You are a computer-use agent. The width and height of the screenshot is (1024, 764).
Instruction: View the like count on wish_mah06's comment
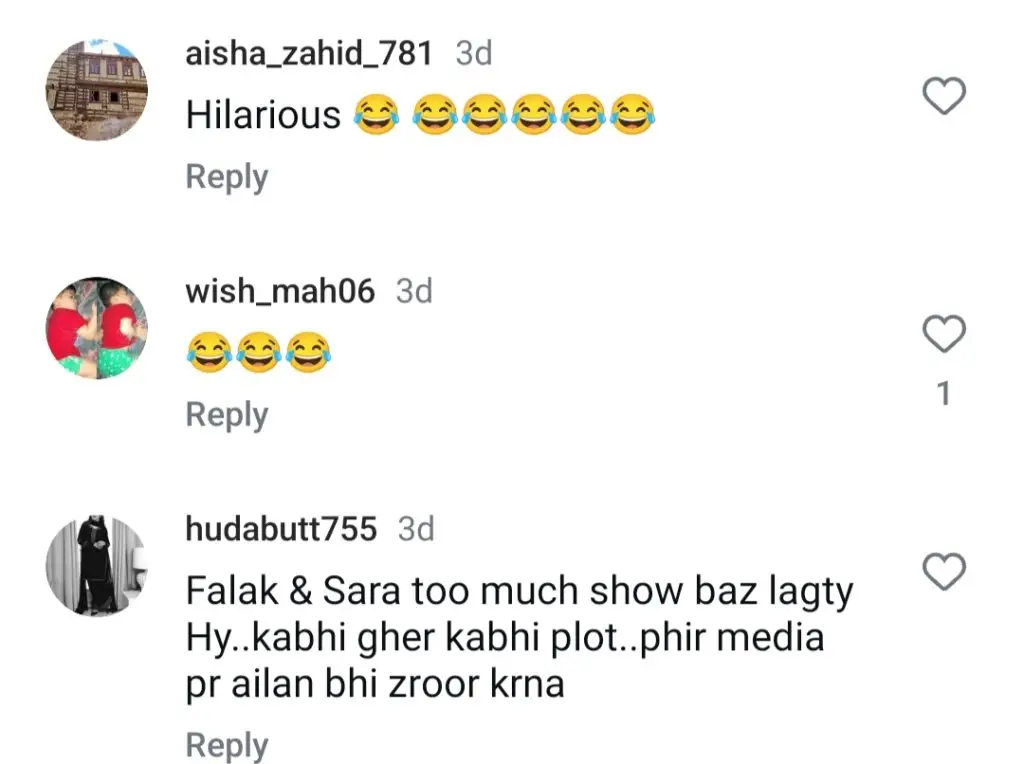click(x=944, y=394)
